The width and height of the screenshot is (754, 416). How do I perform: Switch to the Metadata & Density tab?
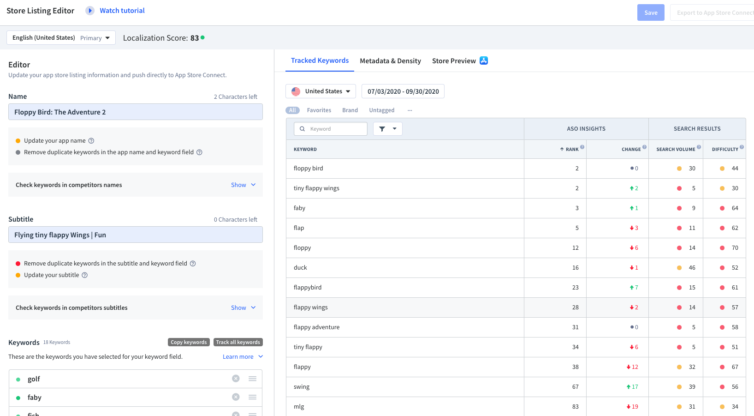coord(390,61)
